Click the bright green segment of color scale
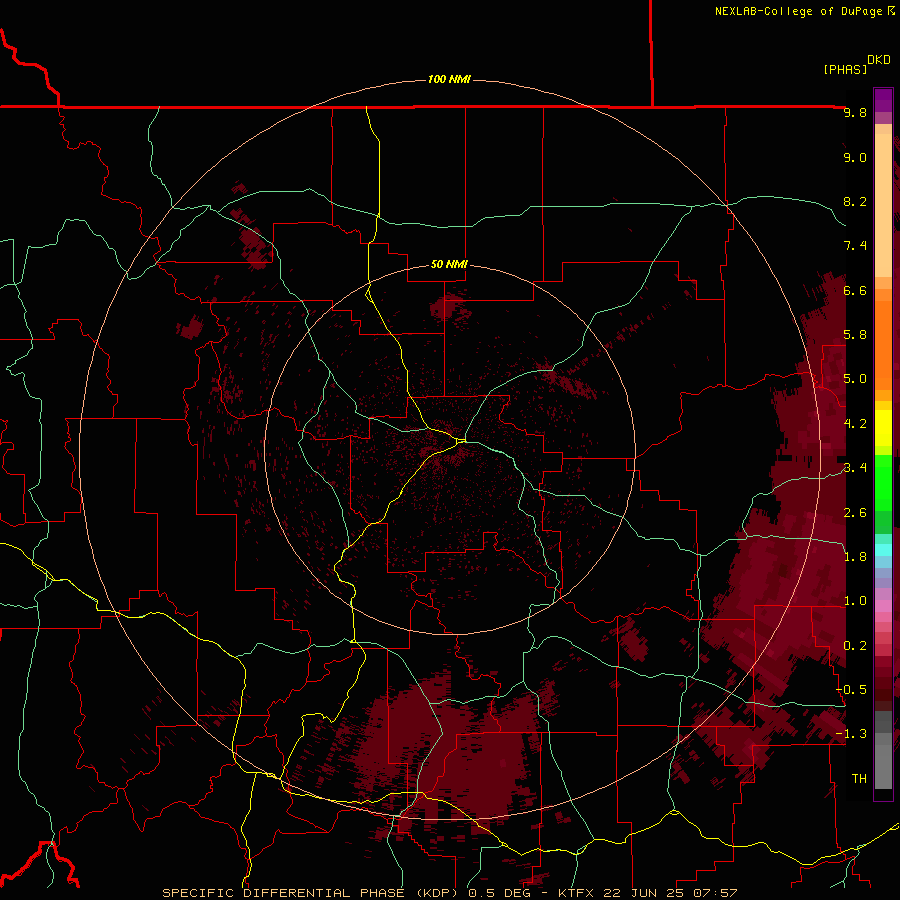Image resolution: width=900 pixels, height=900 pixels. pos(883,482)
